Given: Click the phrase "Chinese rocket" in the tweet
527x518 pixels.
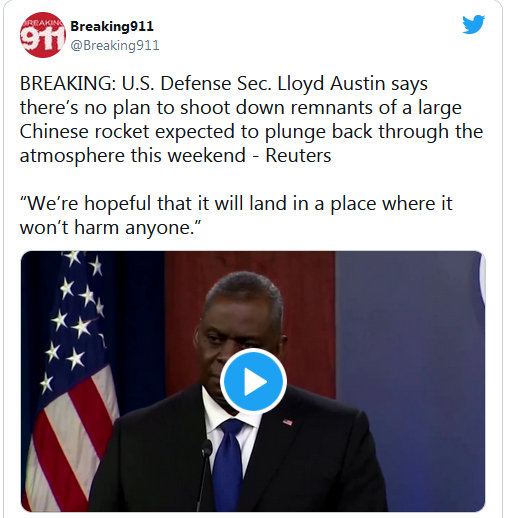Looking at the screenshot, I should [x=84, y=131].
